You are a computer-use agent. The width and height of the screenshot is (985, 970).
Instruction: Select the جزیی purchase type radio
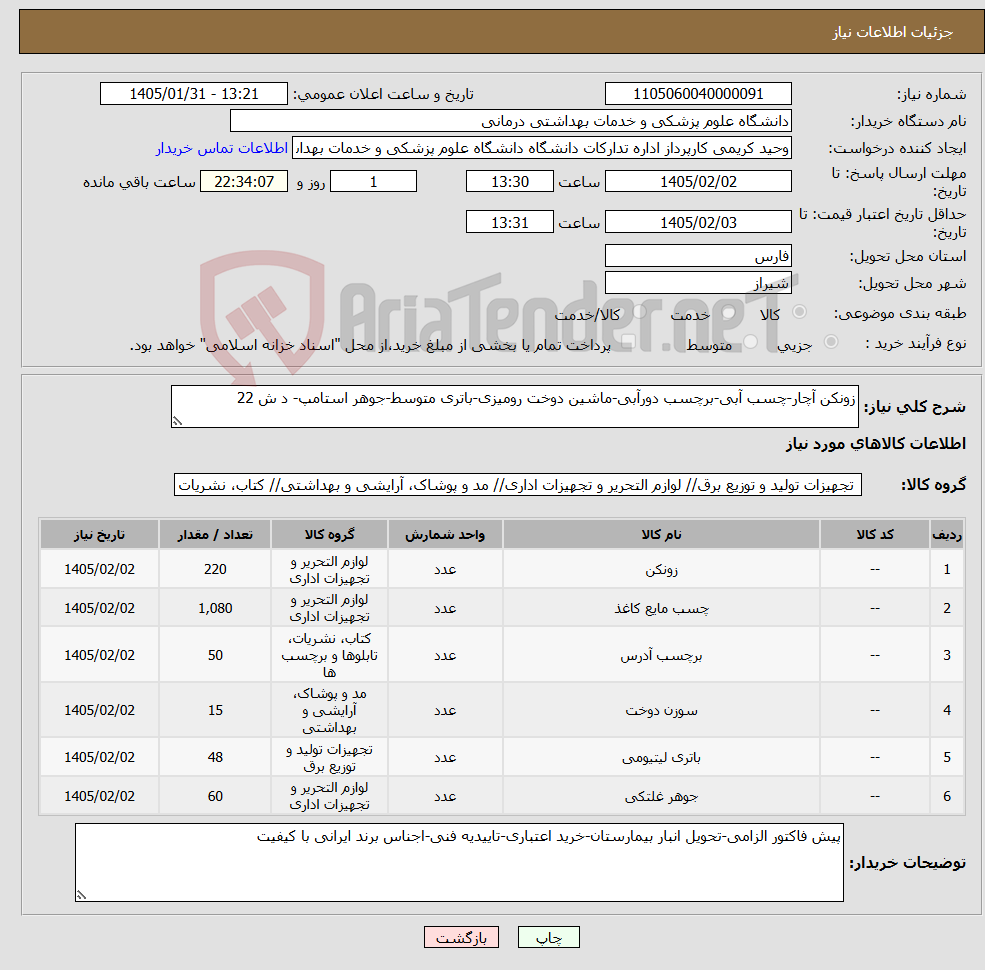[830, 342]
